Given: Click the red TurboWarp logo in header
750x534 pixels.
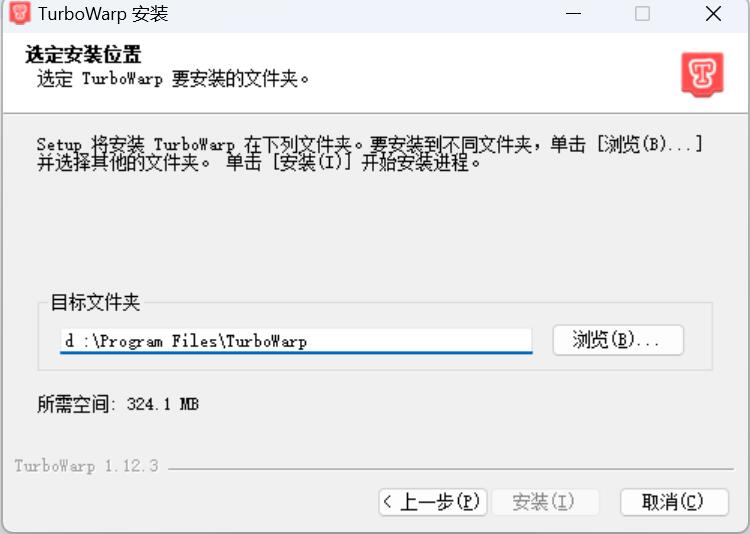Looking at the screenshot, I should click(x=702, y=74).
